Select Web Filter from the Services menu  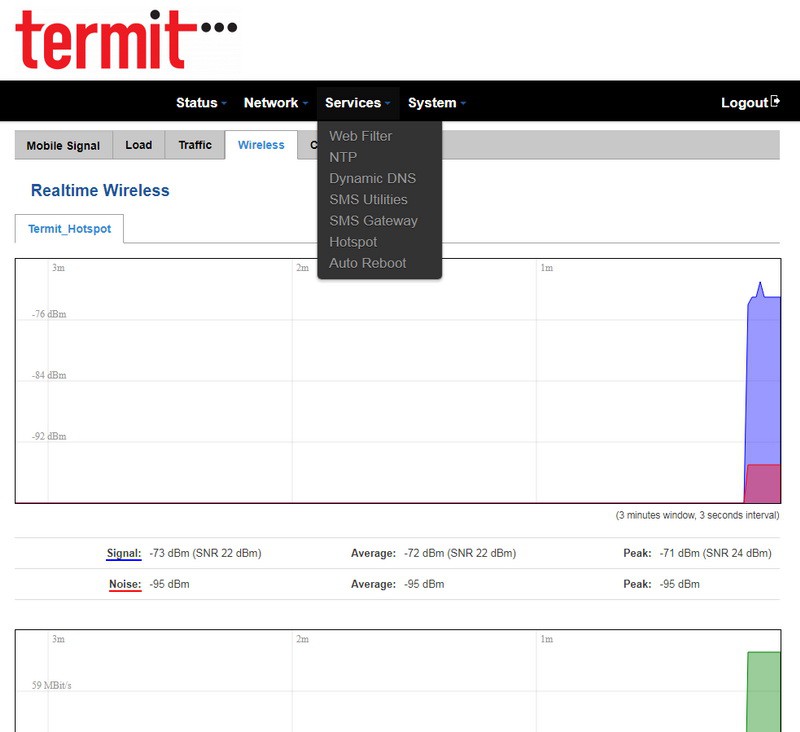360,136
